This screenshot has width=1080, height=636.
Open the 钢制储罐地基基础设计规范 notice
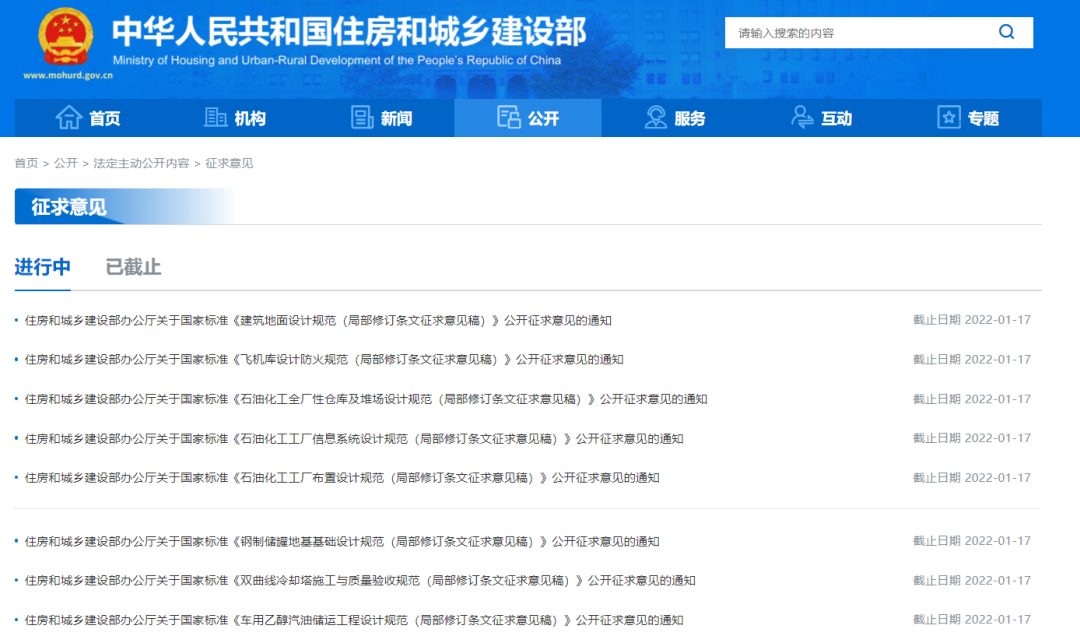(x=342, y=542)
